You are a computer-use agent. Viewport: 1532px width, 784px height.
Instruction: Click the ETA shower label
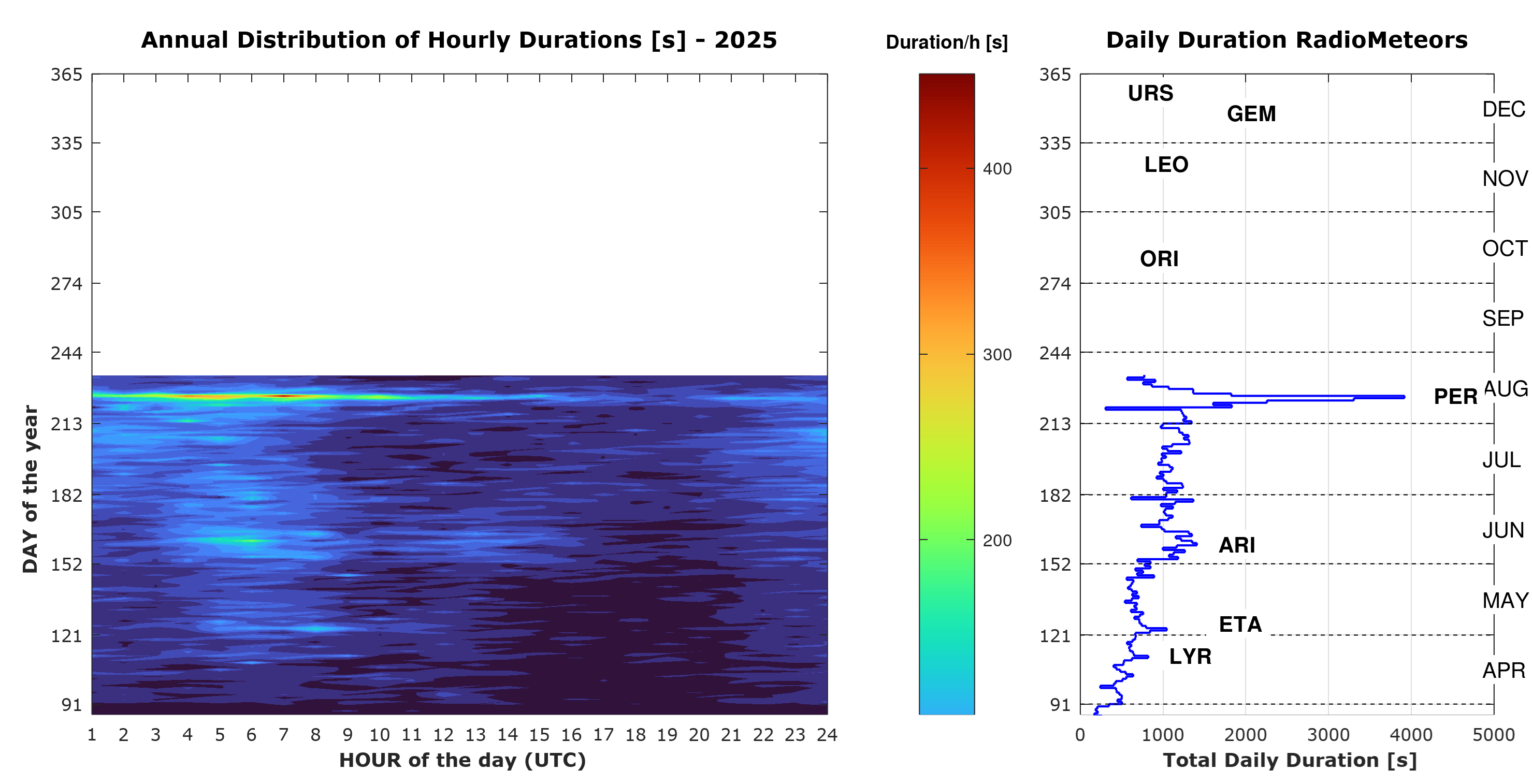tap(1240, 624)
